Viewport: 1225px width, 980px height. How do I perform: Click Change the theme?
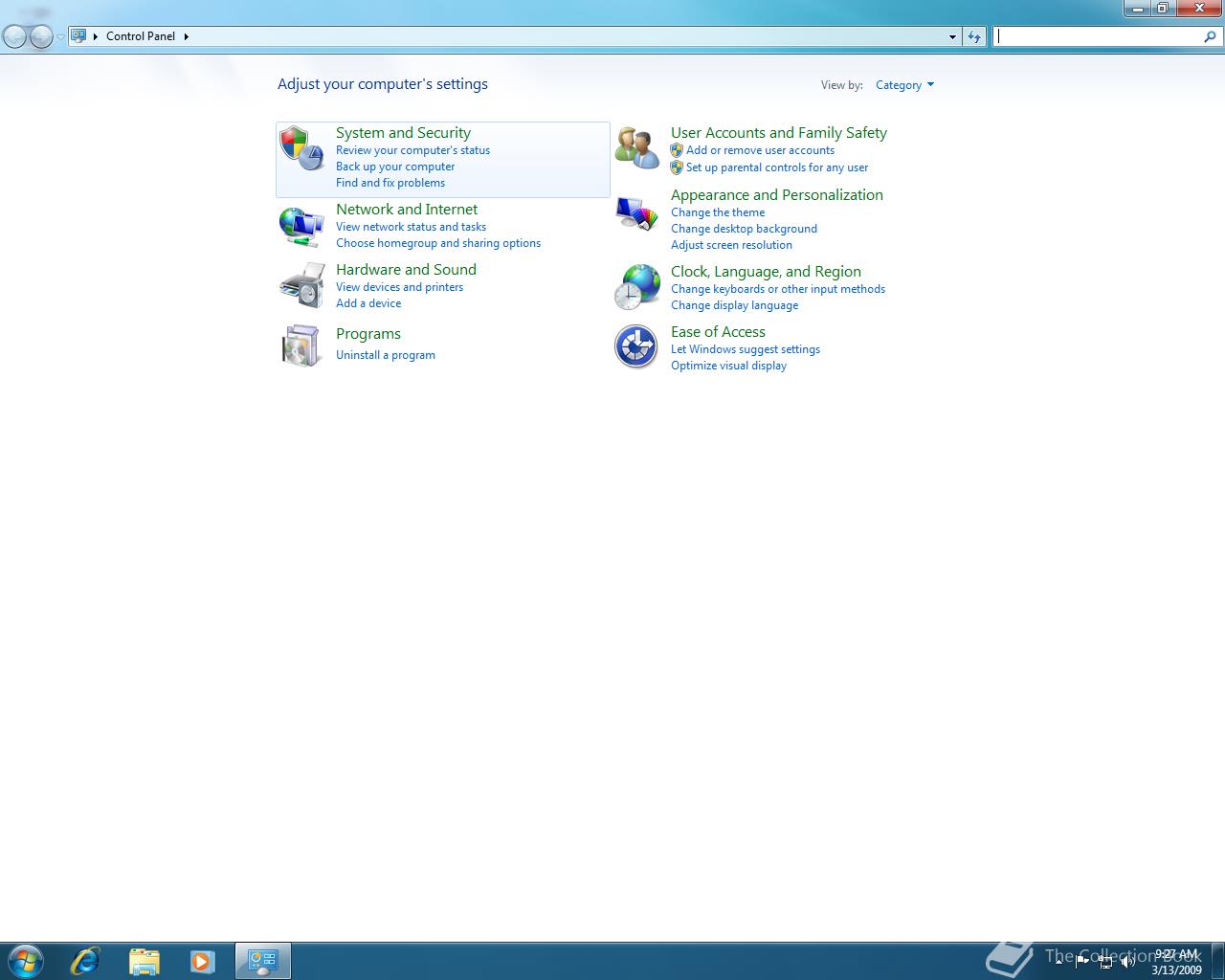[718, 212]
